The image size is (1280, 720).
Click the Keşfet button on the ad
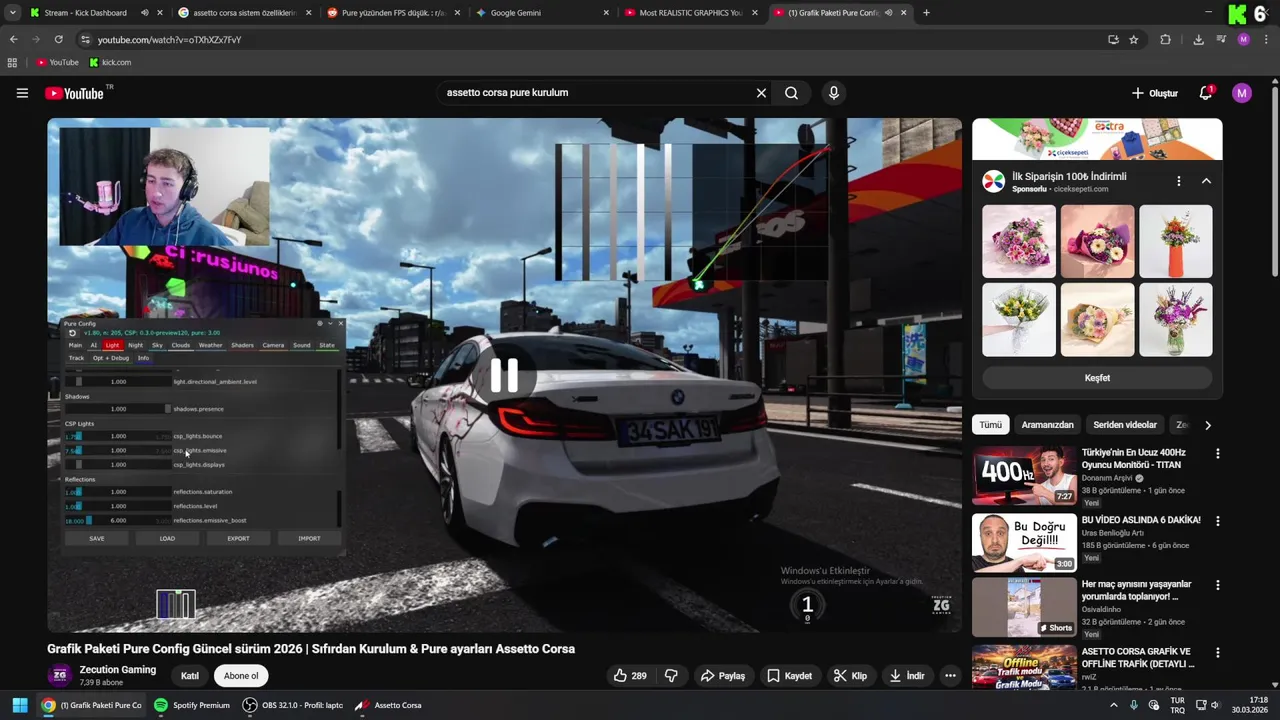1097,378
